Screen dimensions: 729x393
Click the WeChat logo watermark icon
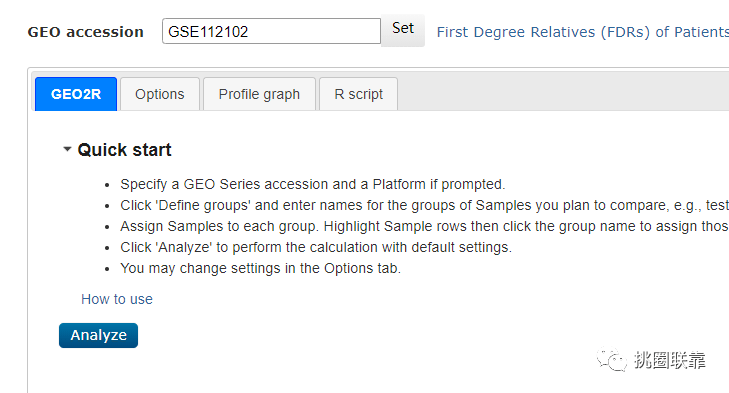[611, 360]
